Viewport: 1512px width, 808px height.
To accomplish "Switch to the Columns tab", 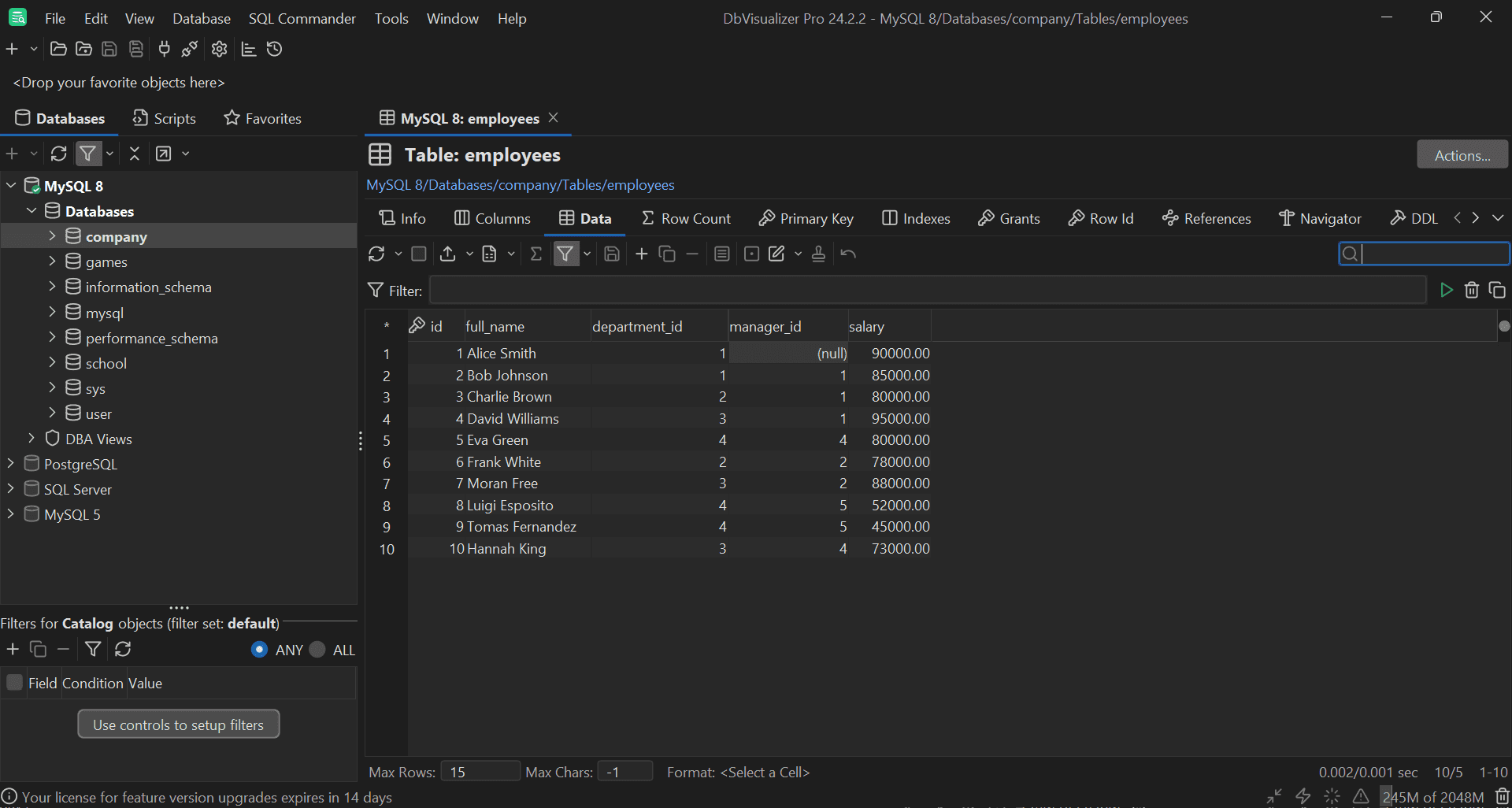I will (492, 218).
